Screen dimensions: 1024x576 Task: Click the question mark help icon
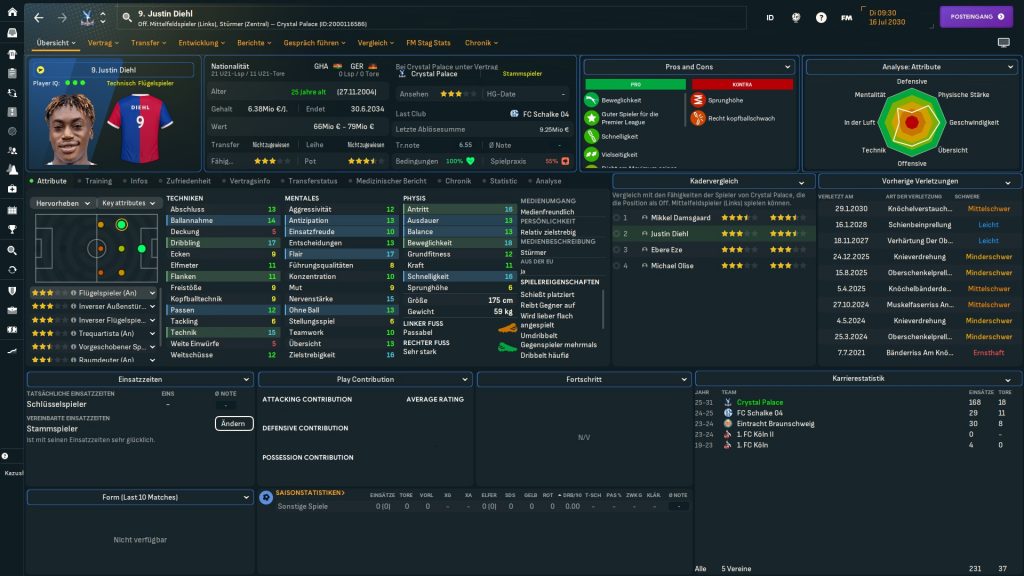821,17
